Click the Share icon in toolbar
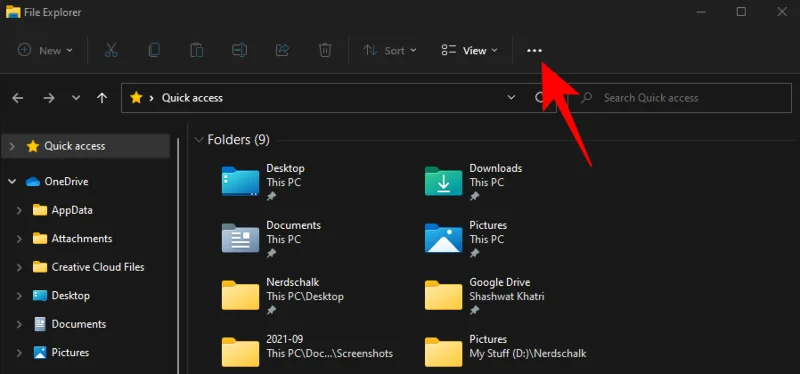Image resolution: width=800 pixels, height=374 pixels. [282, 50]
